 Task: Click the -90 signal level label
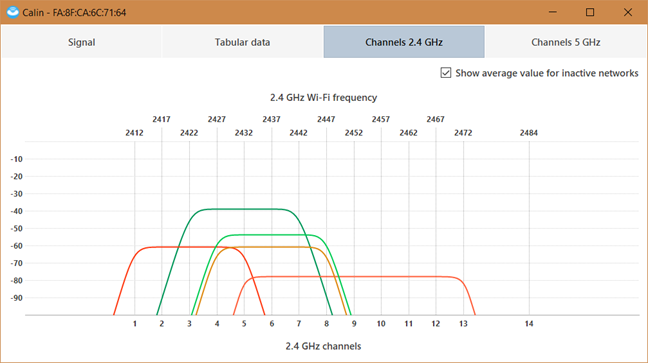17,298
